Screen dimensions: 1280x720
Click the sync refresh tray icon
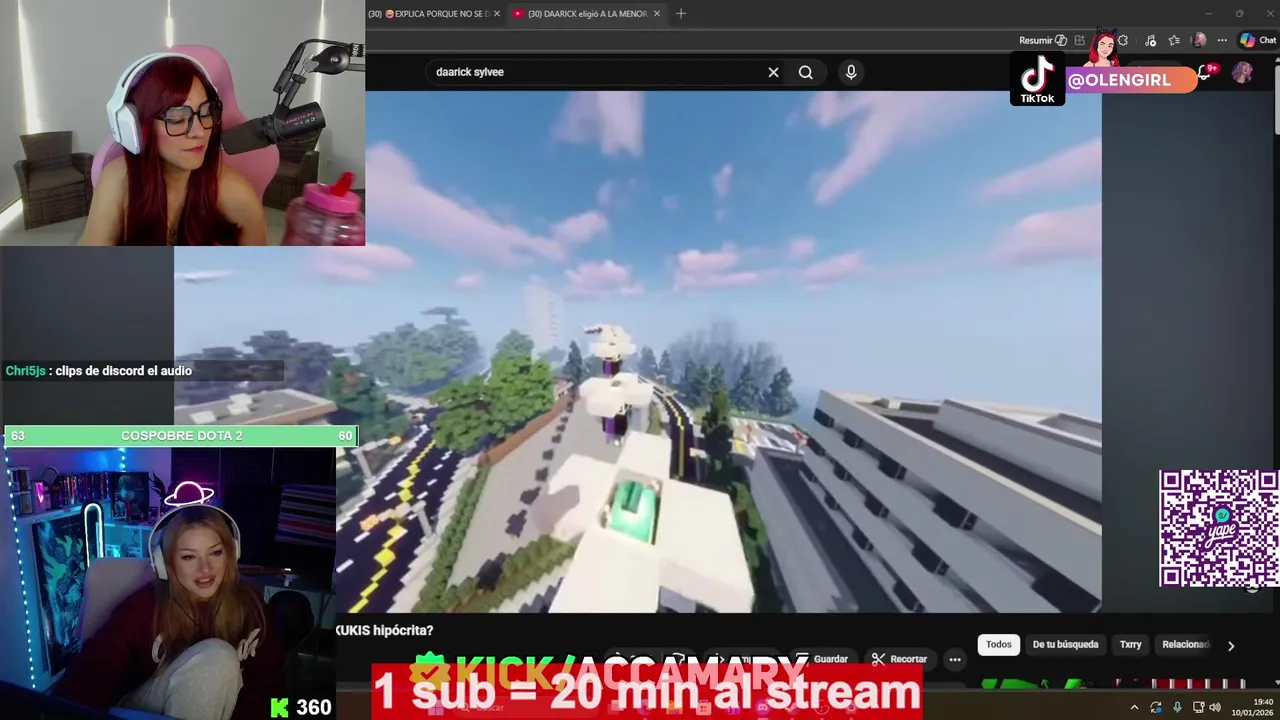coord(1156,707)
